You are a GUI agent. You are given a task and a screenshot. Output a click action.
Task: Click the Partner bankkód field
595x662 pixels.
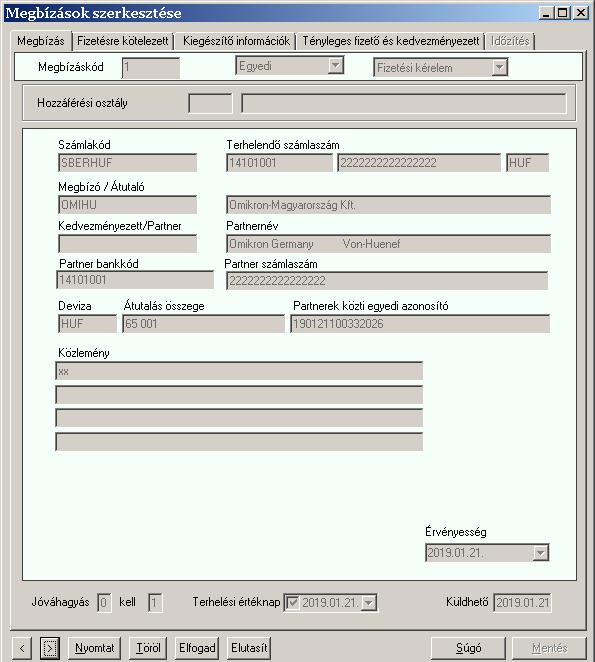click(135, 280)
